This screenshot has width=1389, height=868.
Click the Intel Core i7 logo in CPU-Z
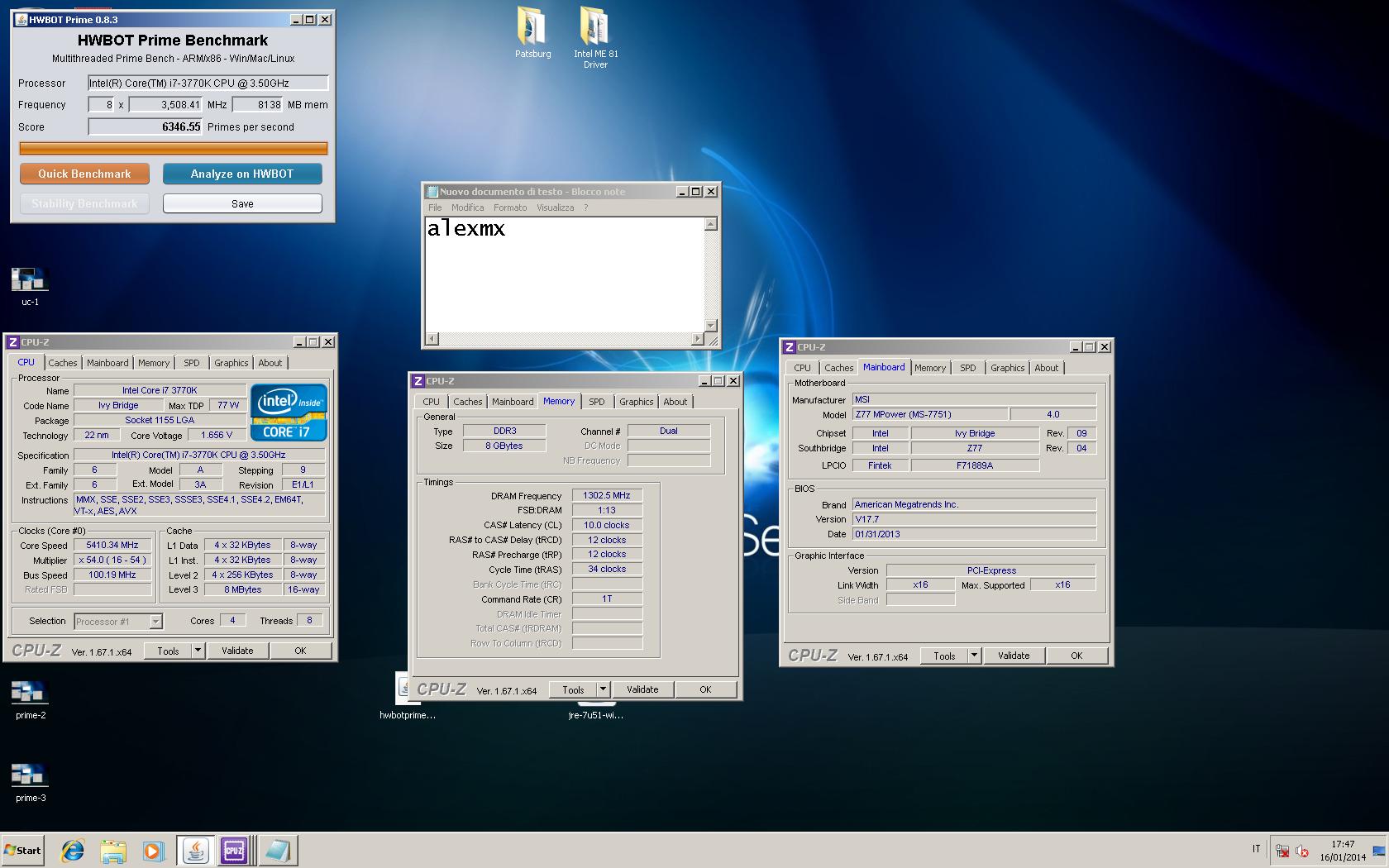pyautogui.click(x=289, y=412)
